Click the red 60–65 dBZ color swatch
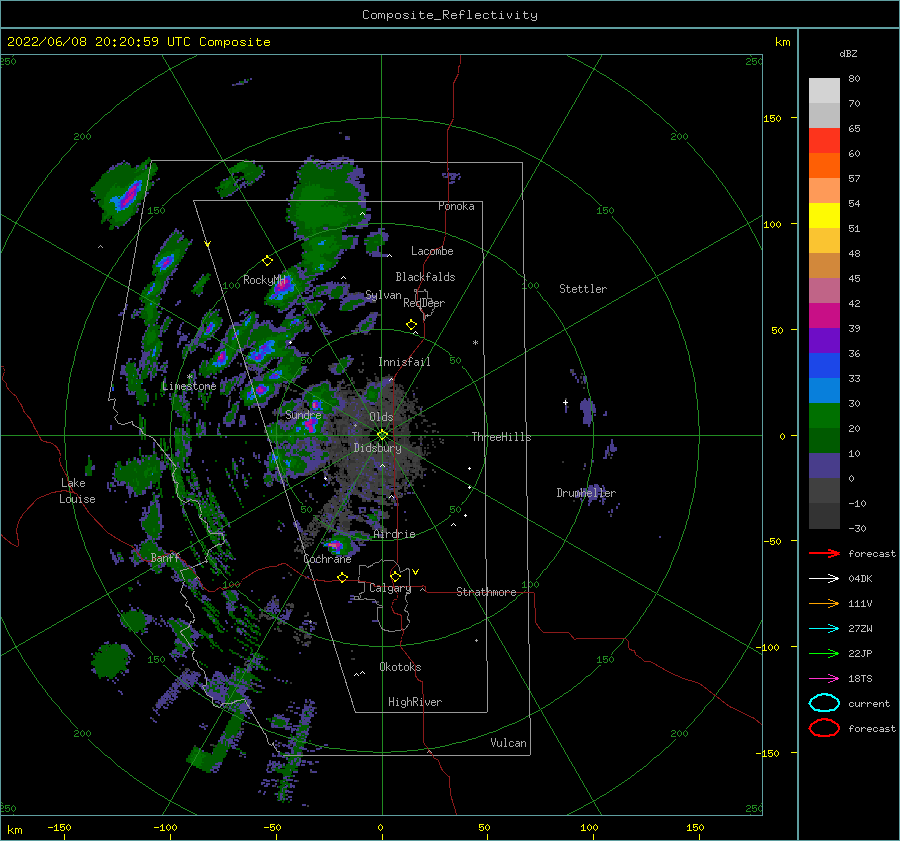900x841 pixels. click(824, 141)
